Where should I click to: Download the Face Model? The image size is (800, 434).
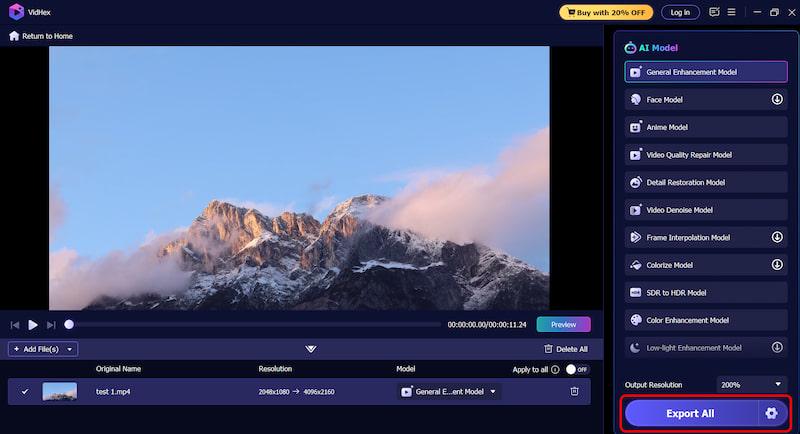pos(777,99)
